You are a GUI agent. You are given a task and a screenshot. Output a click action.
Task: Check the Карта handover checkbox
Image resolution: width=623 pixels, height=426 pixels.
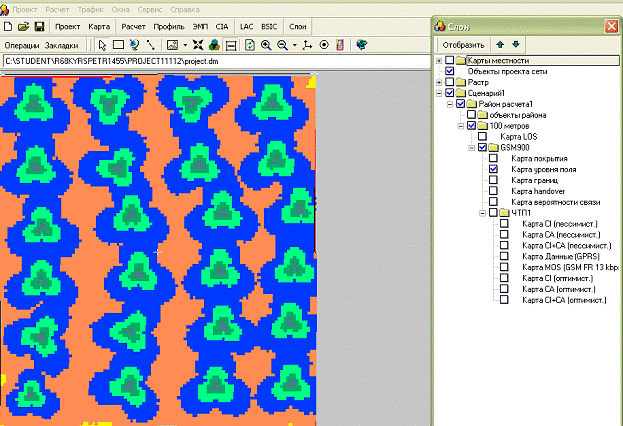click(493, 191)
